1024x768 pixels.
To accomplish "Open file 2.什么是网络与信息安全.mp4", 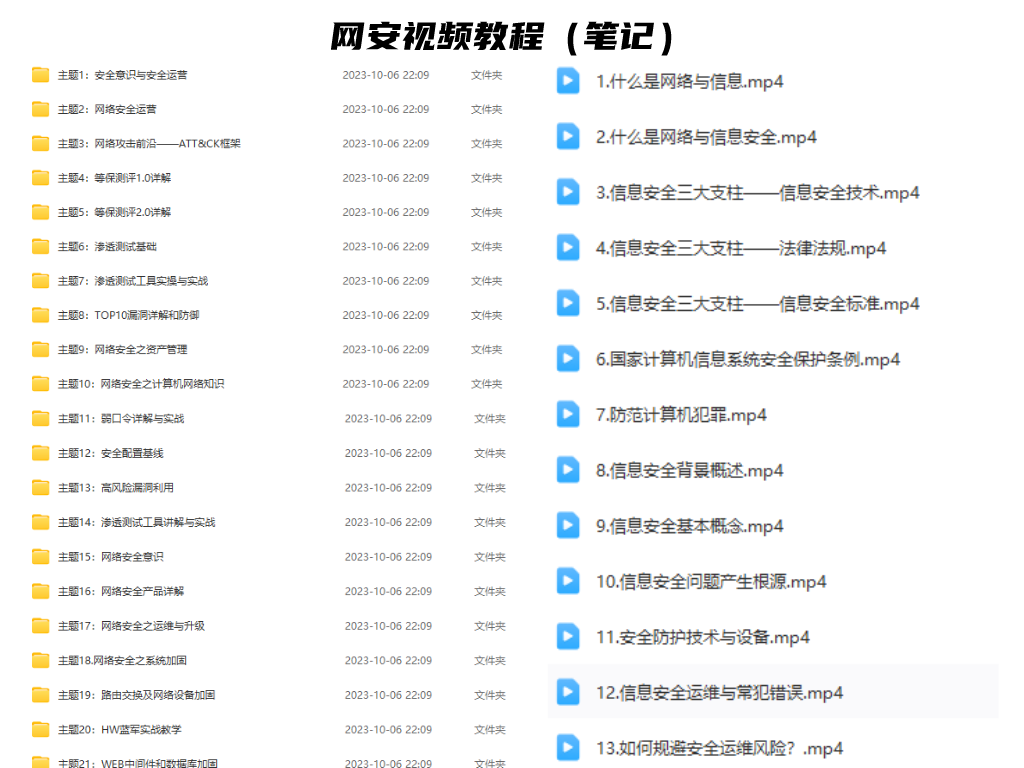I will (x=706, y=137).
